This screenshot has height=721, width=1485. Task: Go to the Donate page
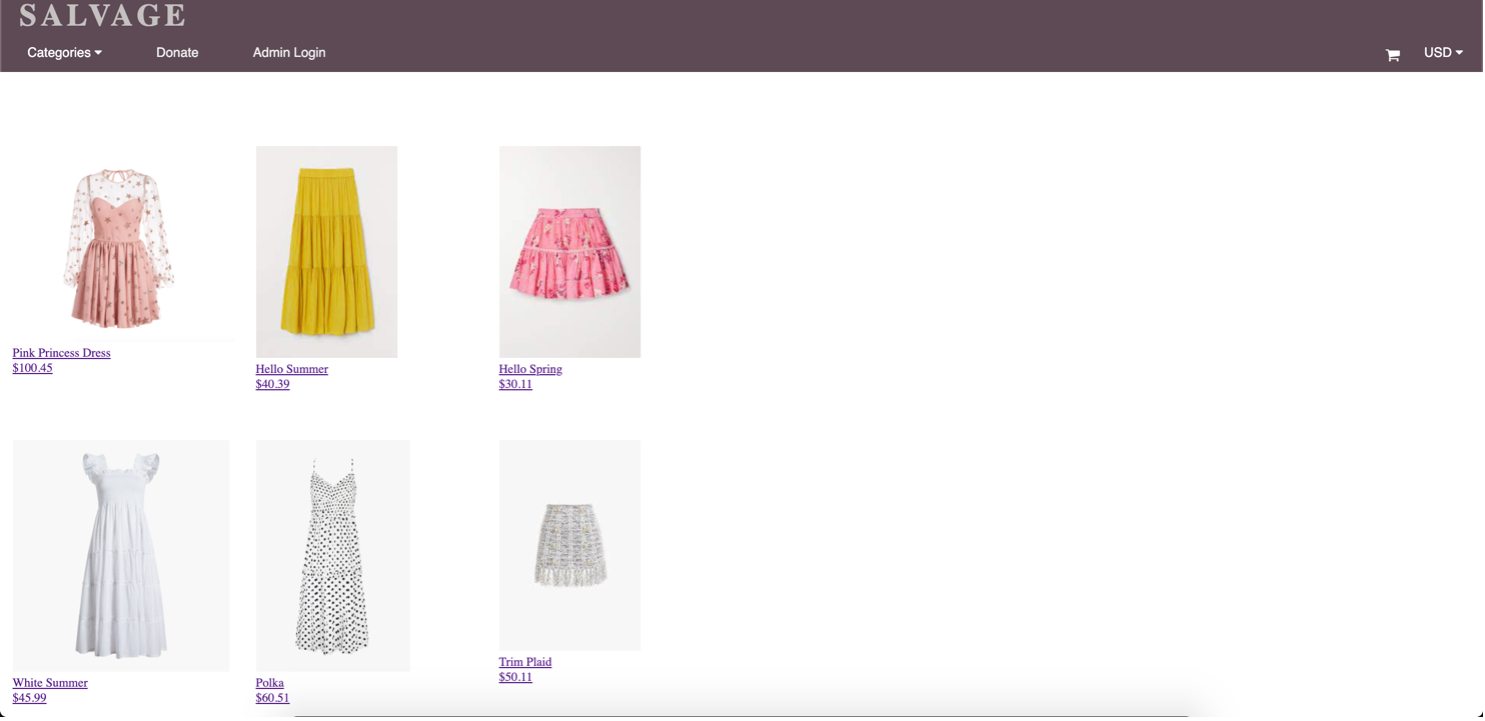177,52
